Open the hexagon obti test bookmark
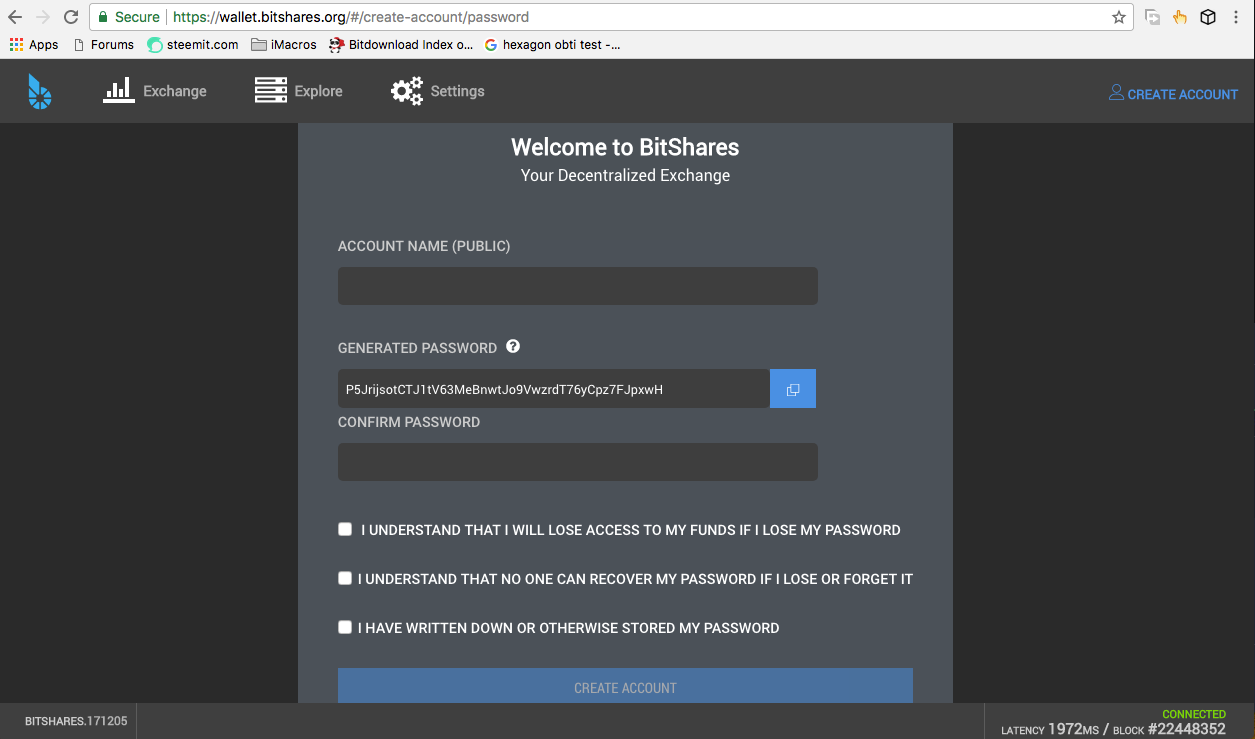Viewport: 1255px width, 739px height. click(552, 44)
